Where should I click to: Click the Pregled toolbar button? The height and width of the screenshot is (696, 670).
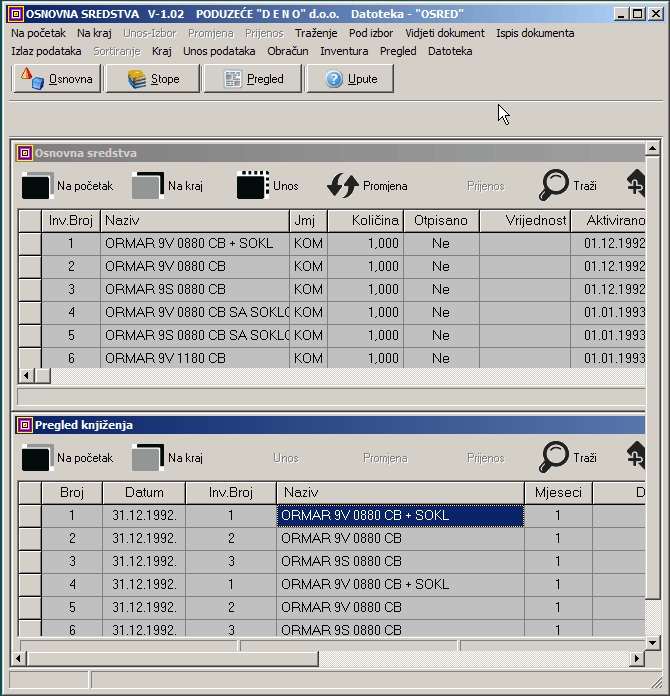click(252, 79)
